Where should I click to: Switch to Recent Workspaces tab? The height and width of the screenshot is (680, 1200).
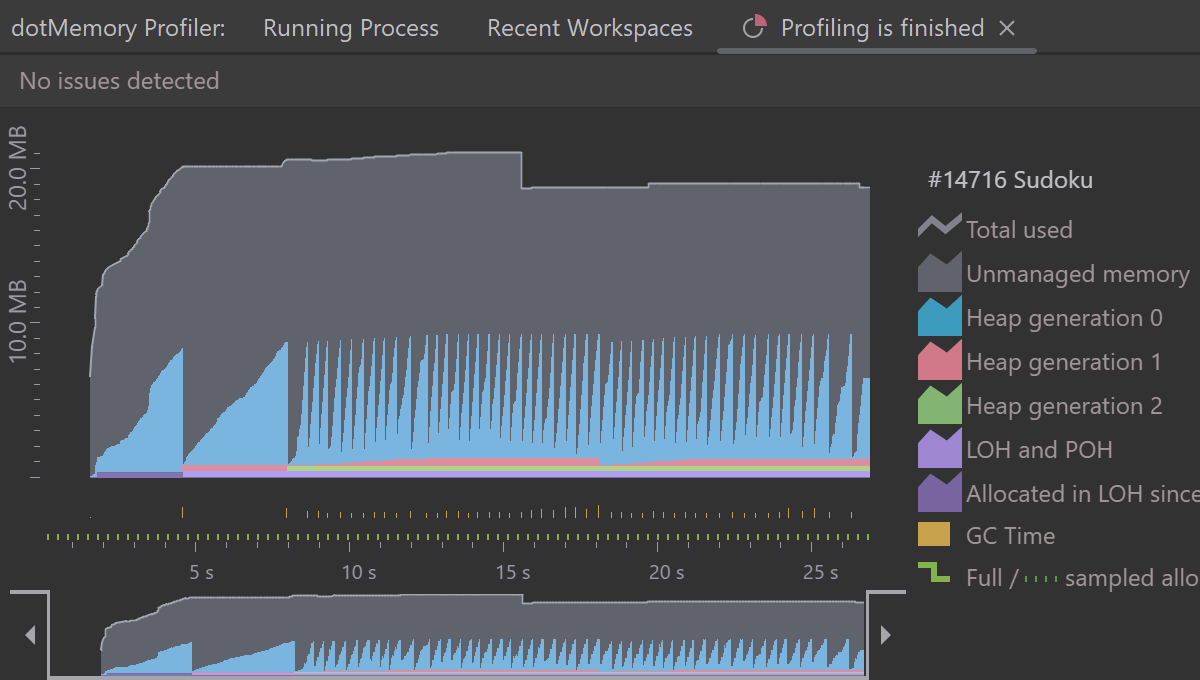pyautogui.click(x=589, y=28)
